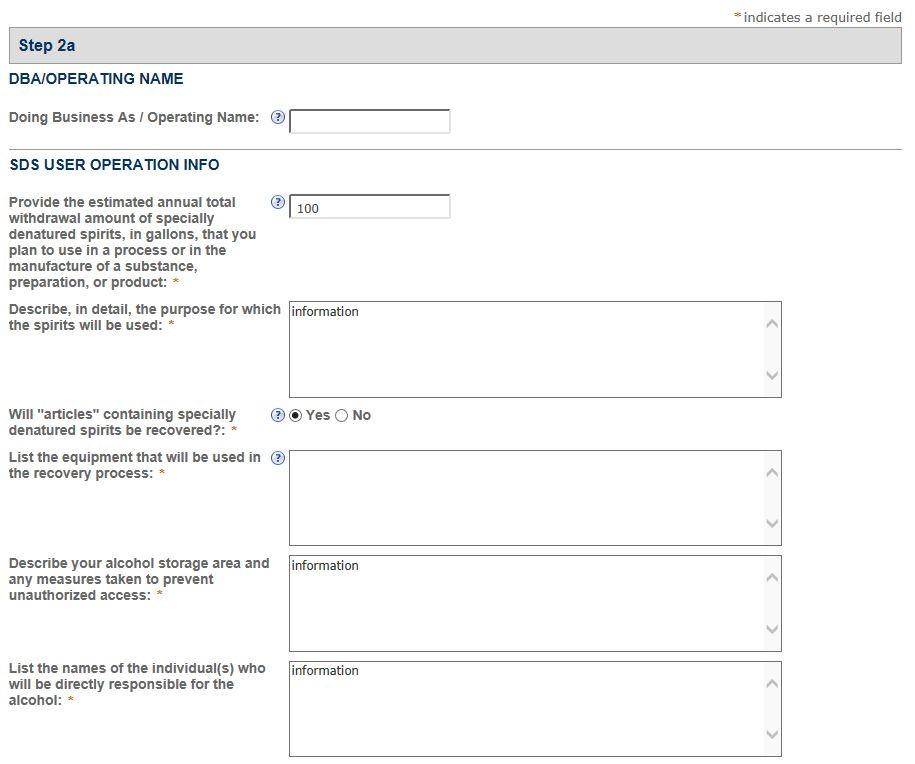Open help for recovery equipment list
Screen dimensions: 915x764
point(278,458)
